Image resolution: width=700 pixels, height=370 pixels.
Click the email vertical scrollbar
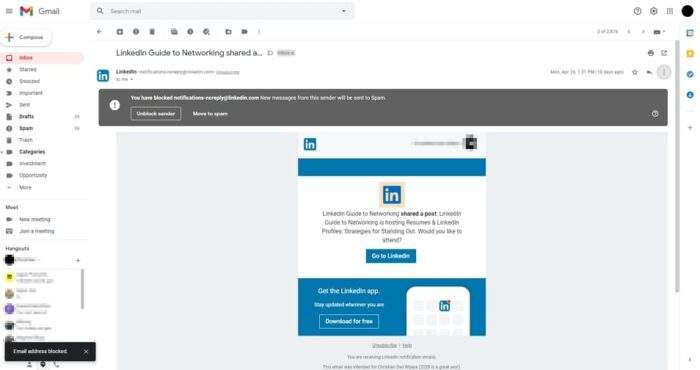coord(677,166)
